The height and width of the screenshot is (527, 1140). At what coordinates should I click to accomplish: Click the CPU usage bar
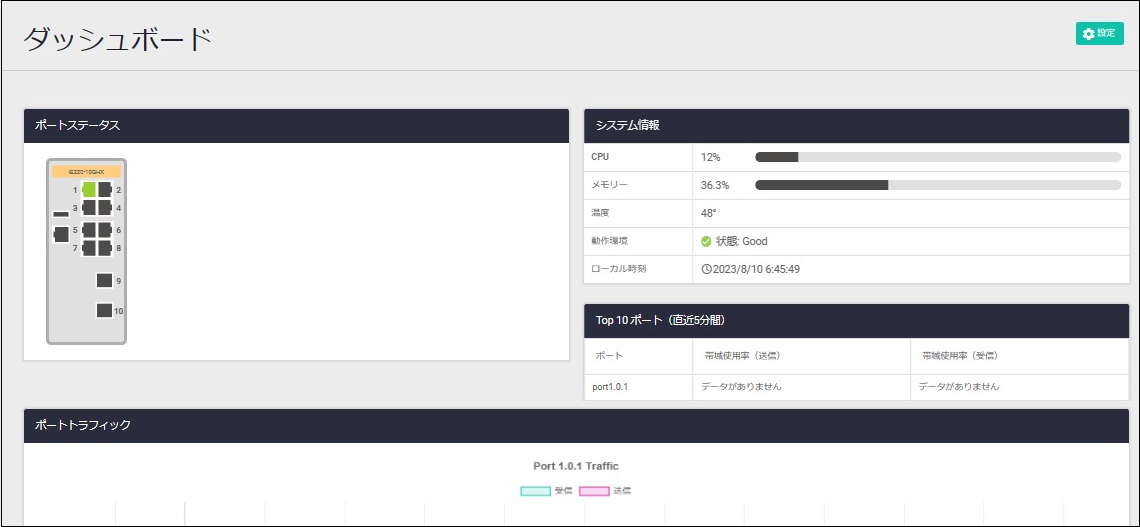pos(937,157)
